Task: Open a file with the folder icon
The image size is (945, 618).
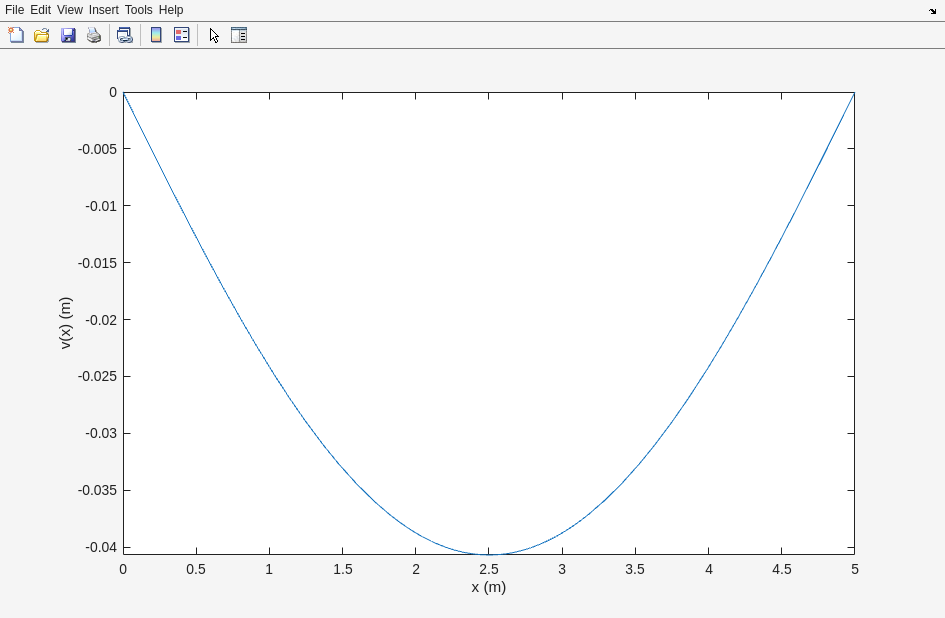Action: point(42,35)
